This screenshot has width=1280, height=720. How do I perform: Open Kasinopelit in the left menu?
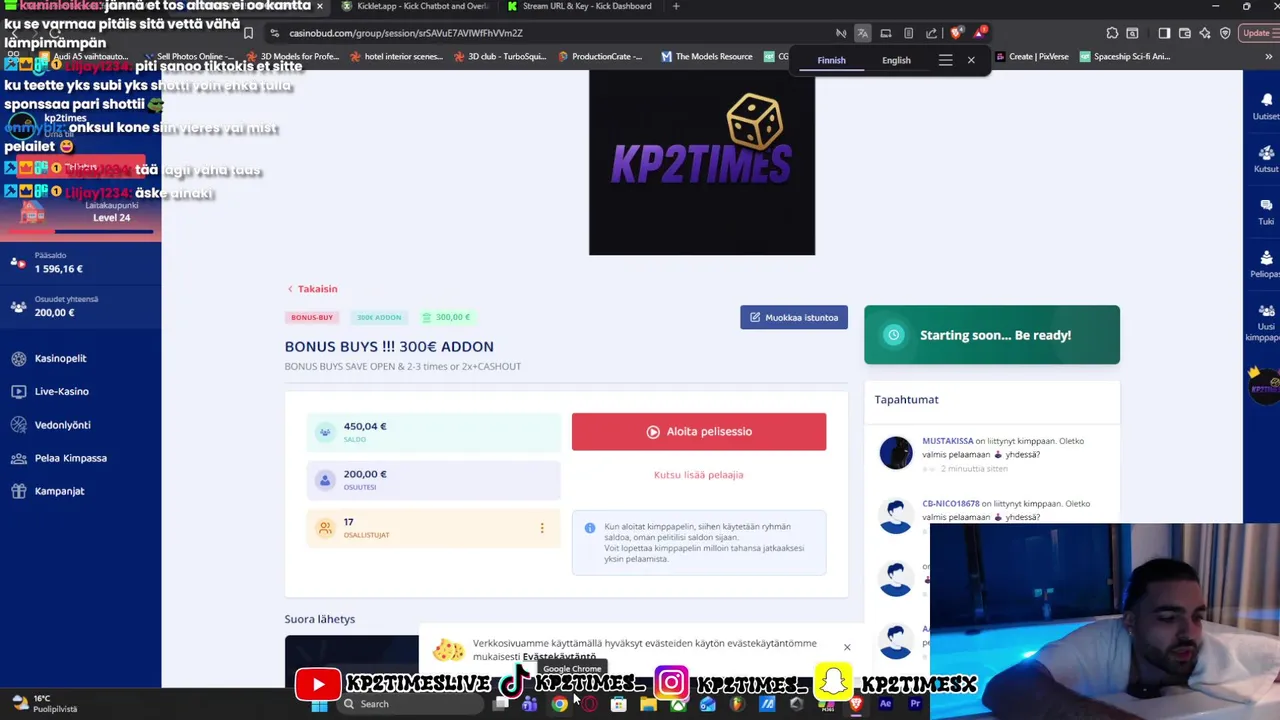pyautogui.click(x=60, y=358)
